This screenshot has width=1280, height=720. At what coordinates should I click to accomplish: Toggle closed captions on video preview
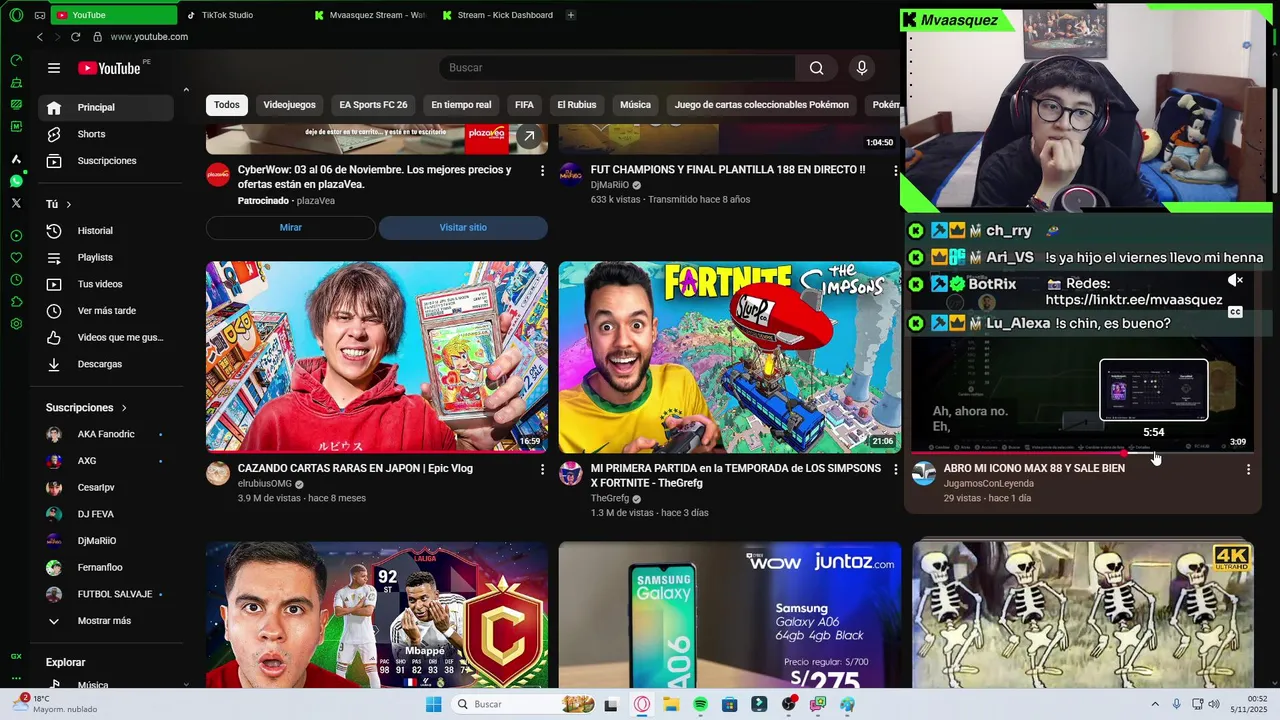[1235, 312]
